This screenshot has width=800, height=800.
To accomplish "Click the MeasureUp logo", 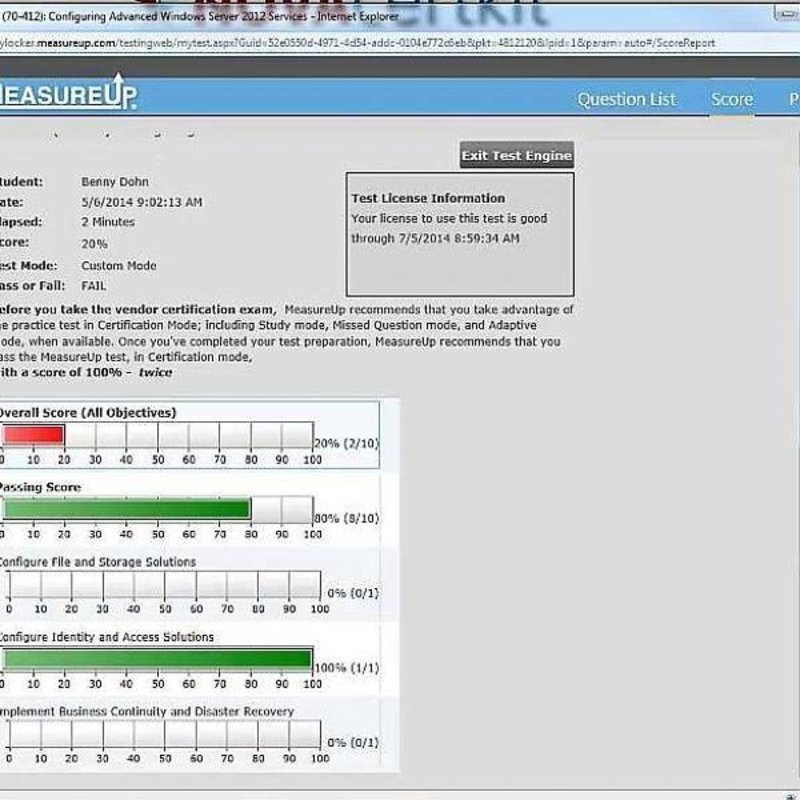I will click(x=68, y=94).
